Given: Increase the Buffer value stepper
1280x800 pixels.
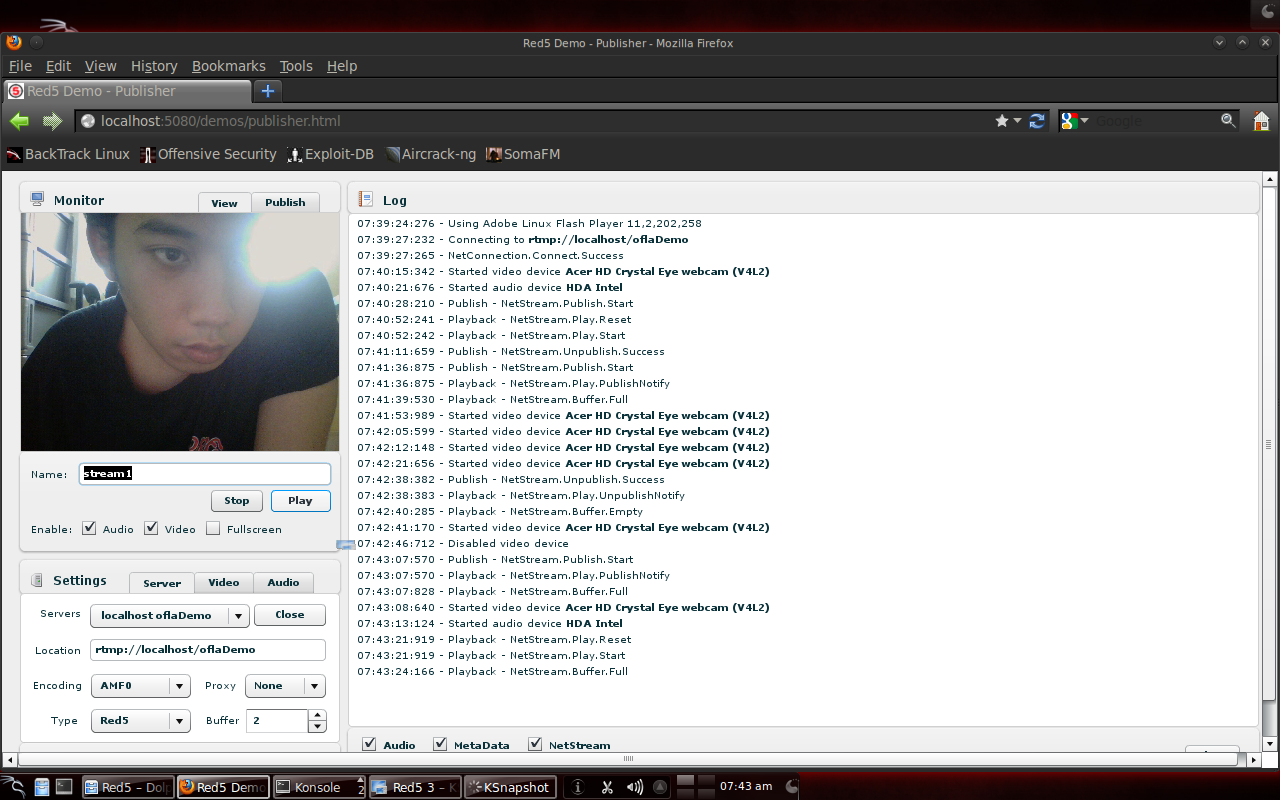Looking at the screenshot, I should point(317,715).
